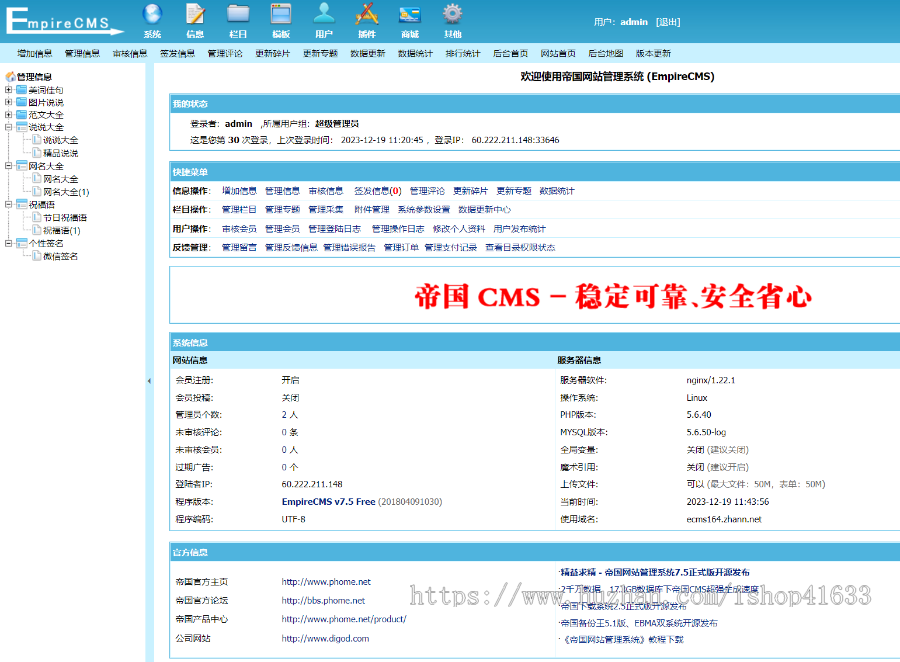
Task: Select 节日祝福语 in the tree
Action: (x=65, y=217)
